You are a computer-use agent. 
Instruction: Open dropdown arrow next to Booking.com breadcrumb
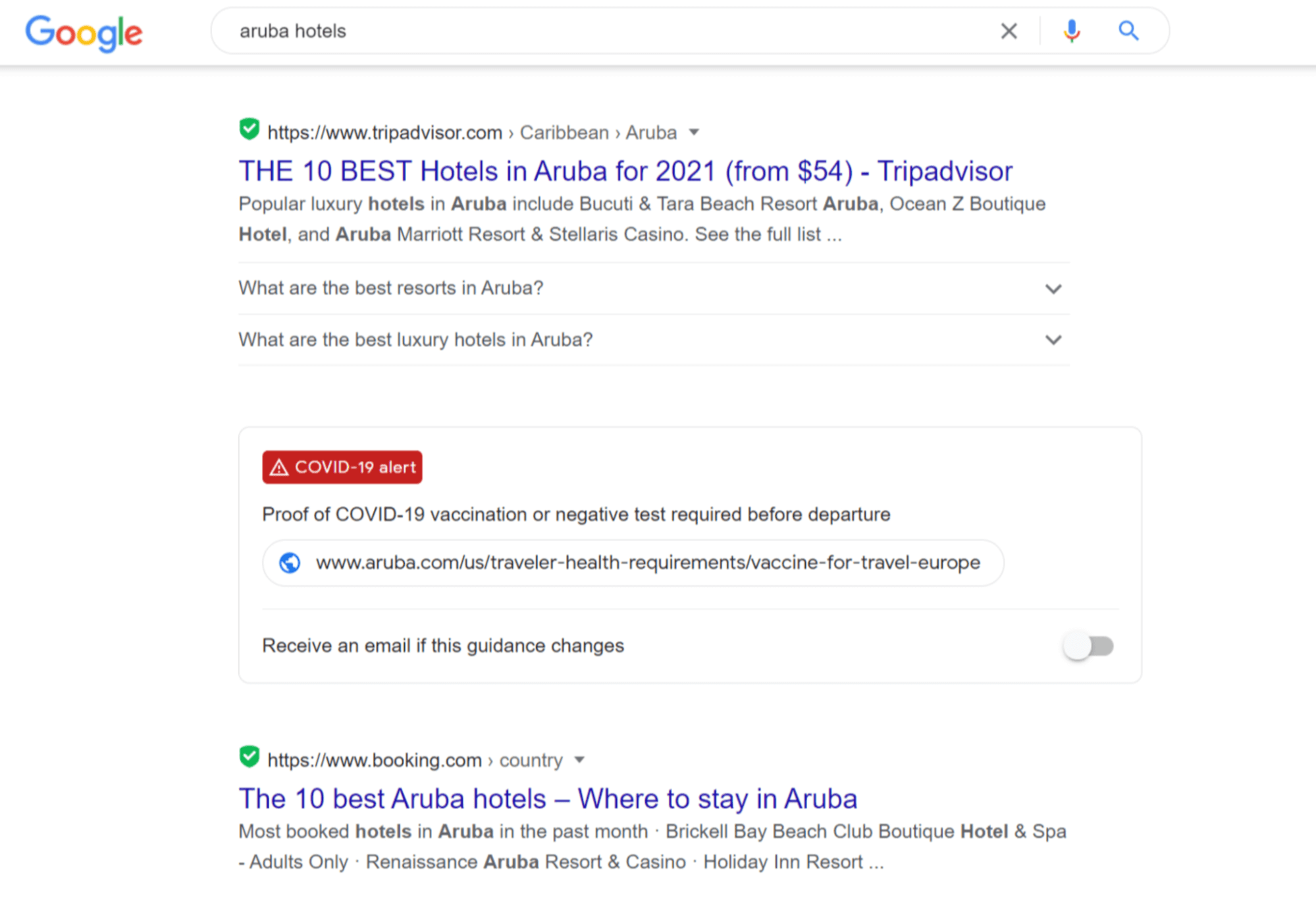click(579, 760)
